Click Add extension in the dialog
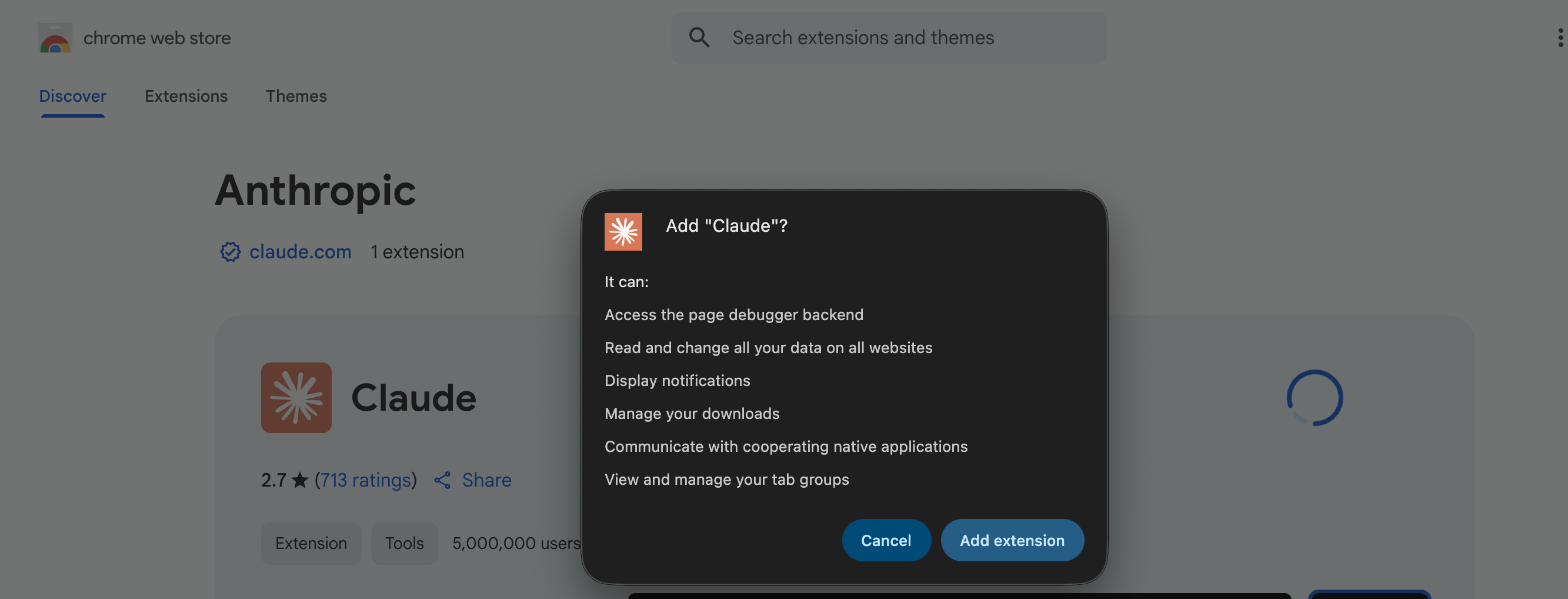The width and height of the screenshot is (1568, 599). click(1012, 541)
